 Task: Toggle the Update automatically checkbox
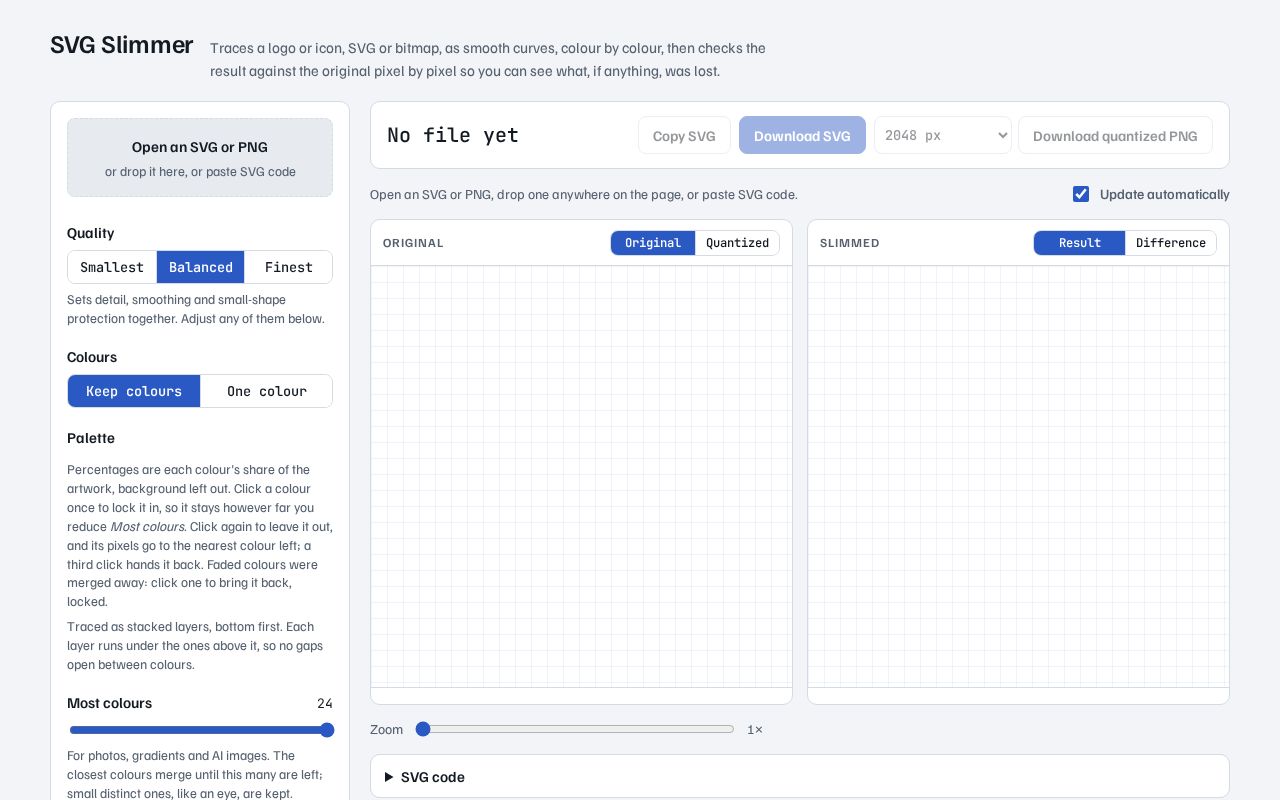[1081, 194]
